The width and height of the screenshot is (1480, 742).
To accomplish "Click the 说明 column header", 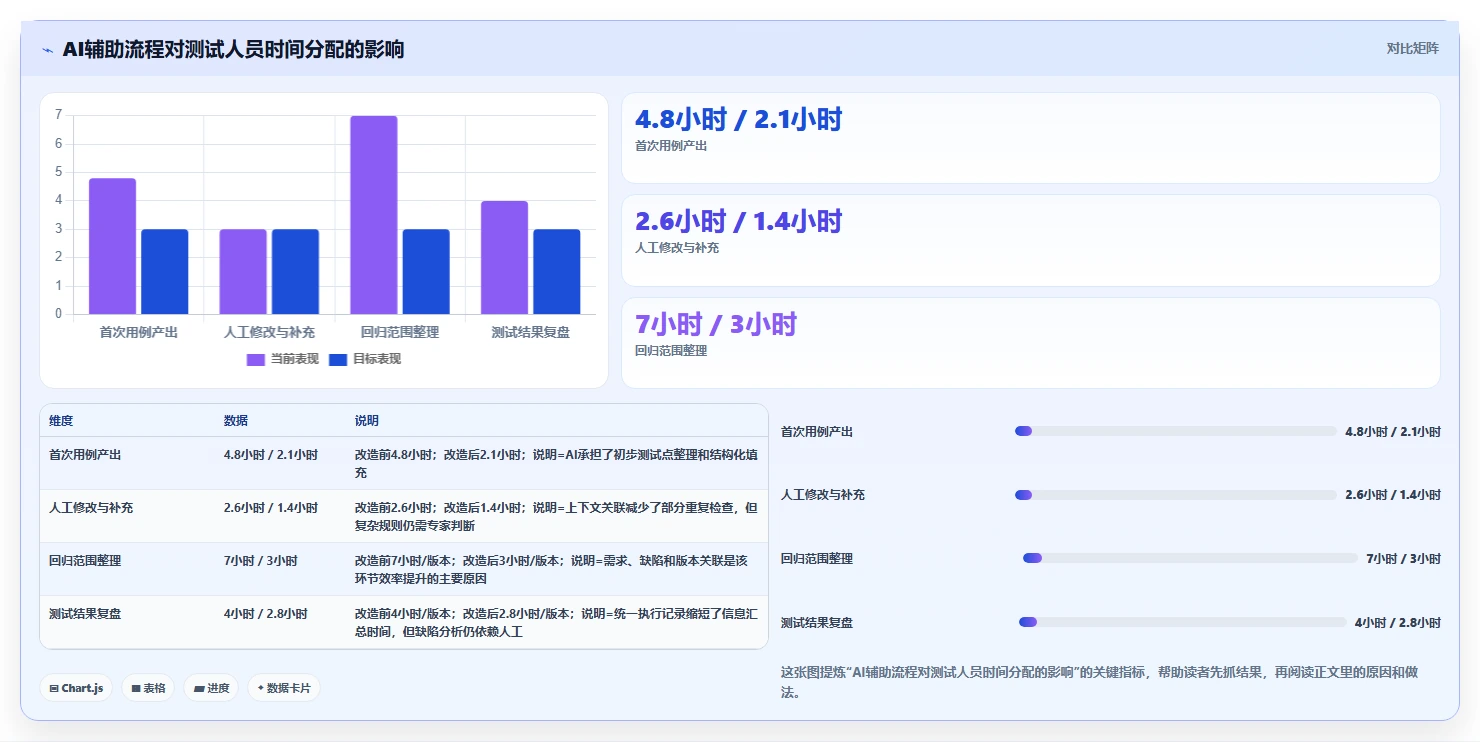I will 367,421.
